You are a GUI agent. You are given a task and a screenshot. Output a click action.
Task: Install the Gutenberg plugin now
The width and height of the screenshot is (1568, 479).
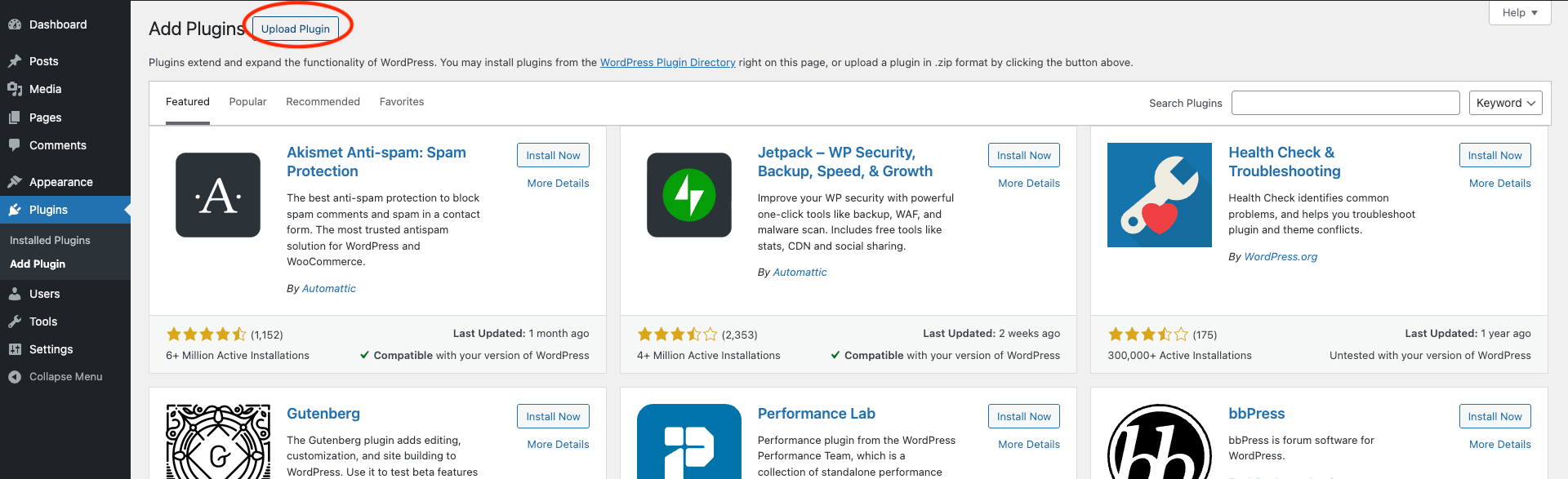[553, 416]
